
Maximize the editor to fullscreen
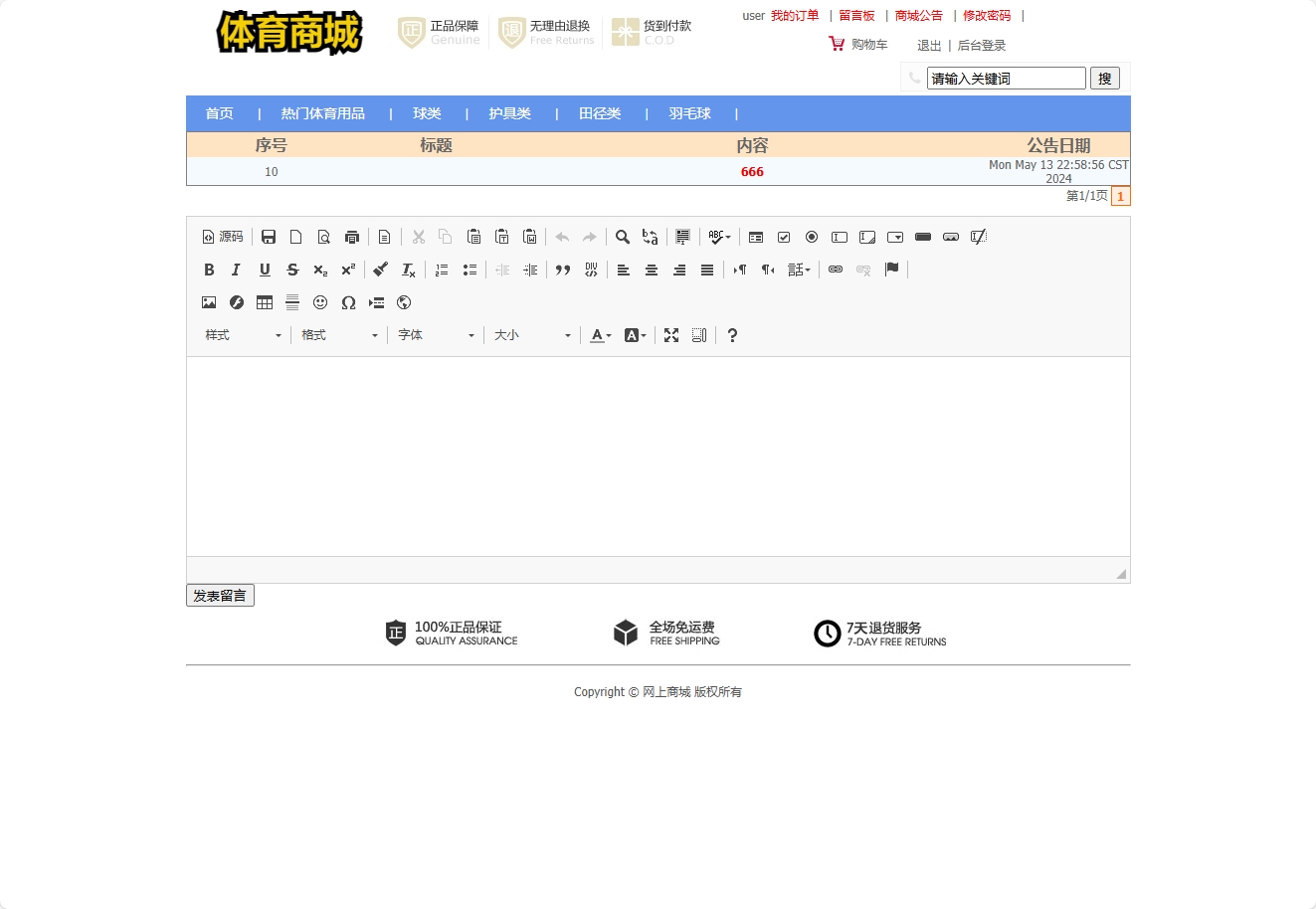(x=671, y=335)
